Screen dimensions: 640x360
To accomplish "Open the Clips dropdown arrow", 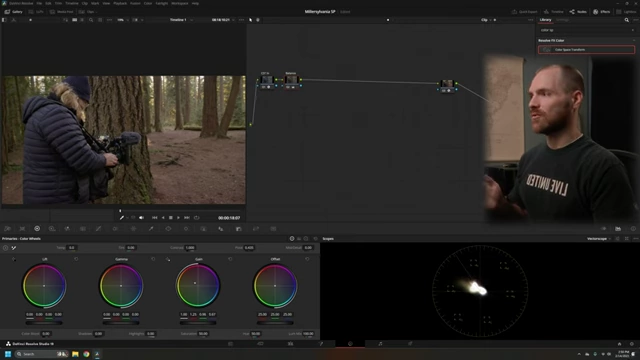I will click(96, 11).
